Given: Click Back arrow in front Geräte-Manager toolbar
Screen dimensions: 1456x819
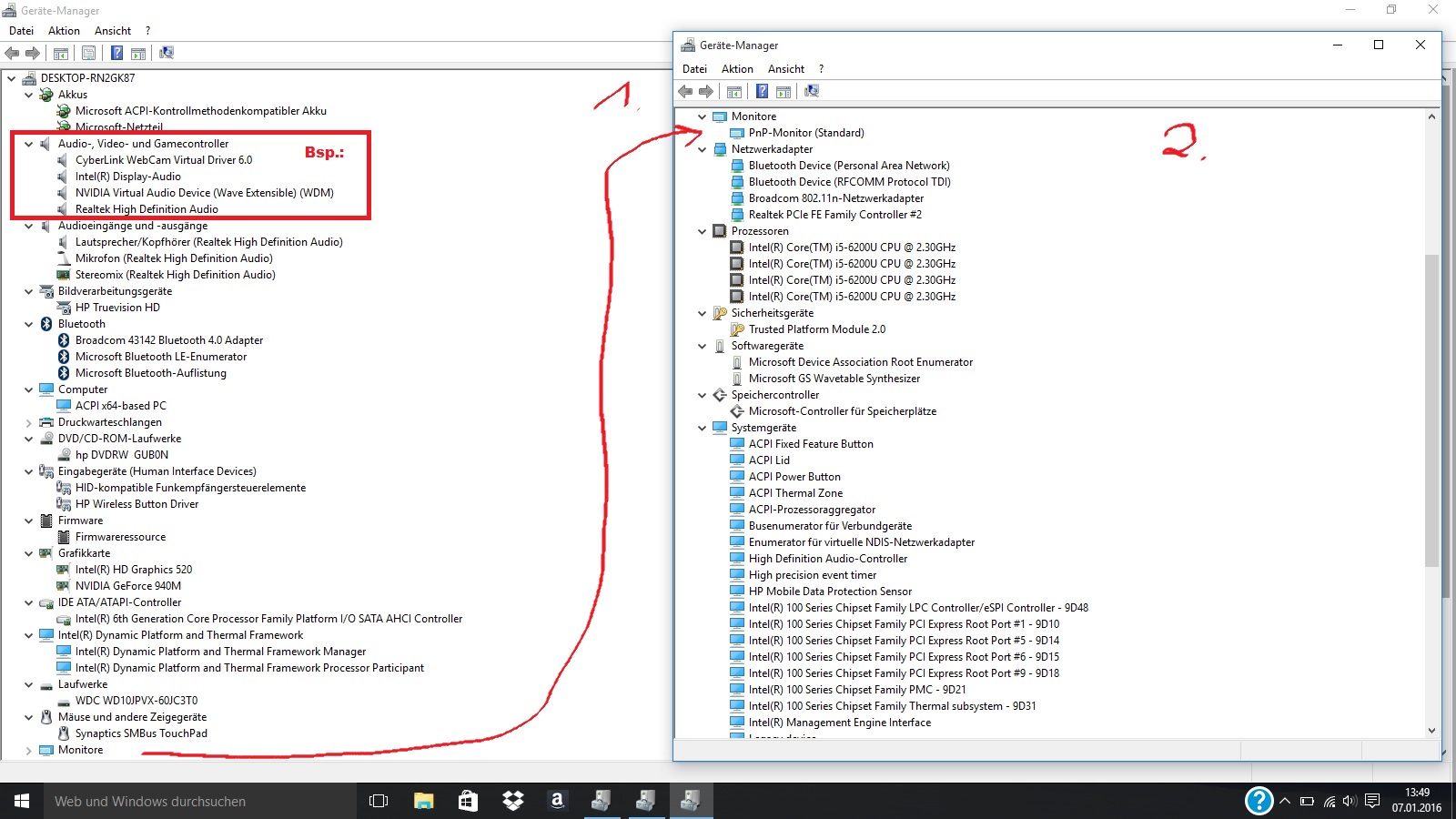Looking at the screenshot, I should [685, 91].
